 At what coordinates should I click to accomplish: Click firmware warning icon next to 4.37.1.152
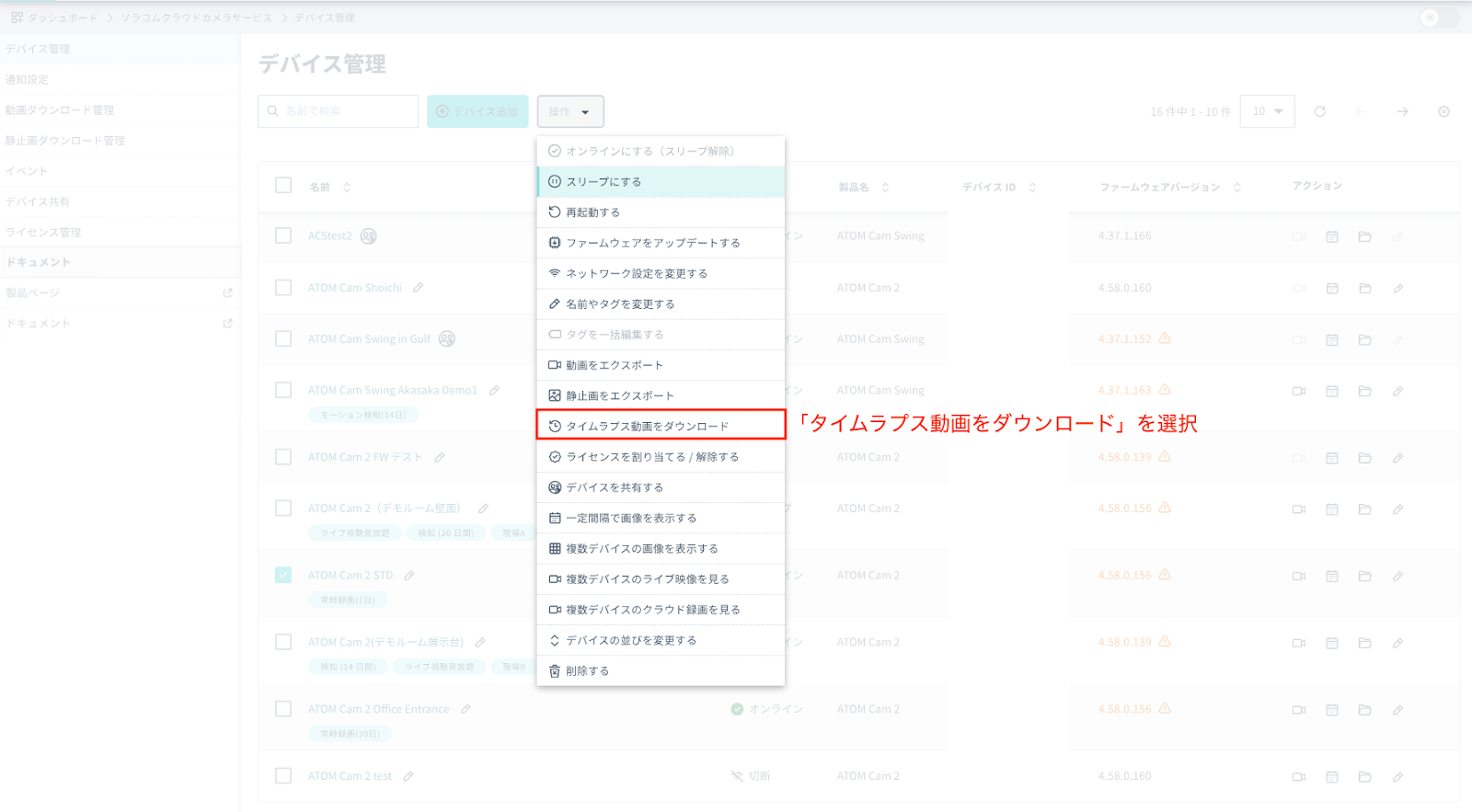(x=1165, y=338)
